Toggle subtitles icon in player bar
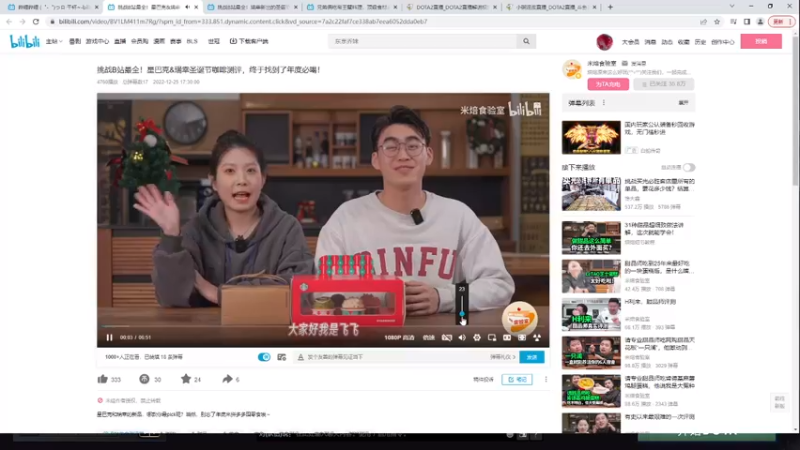 click(x=446, y=337)
